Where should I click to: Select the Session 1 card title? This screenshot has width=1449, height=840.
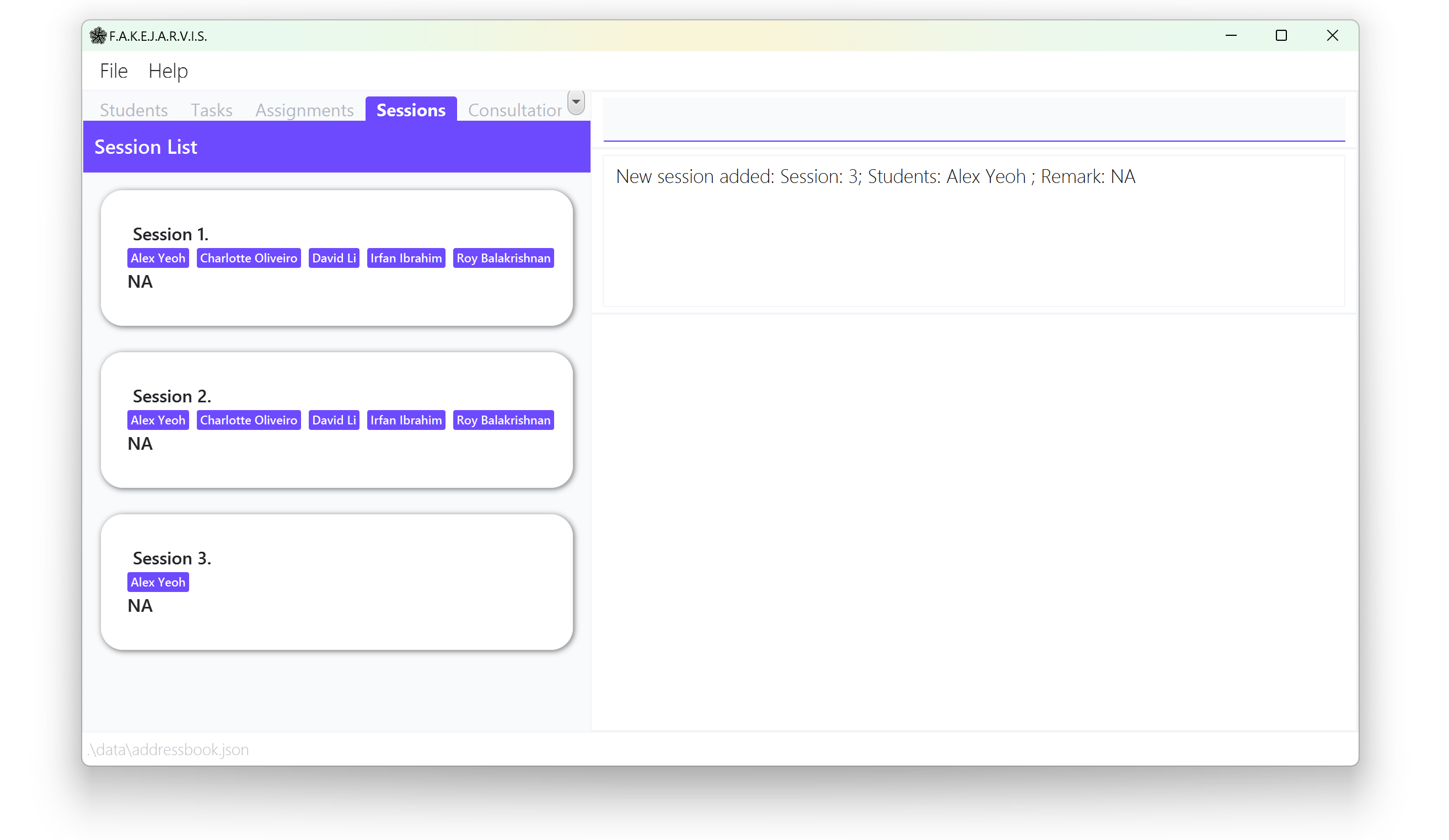coord(171,234)
